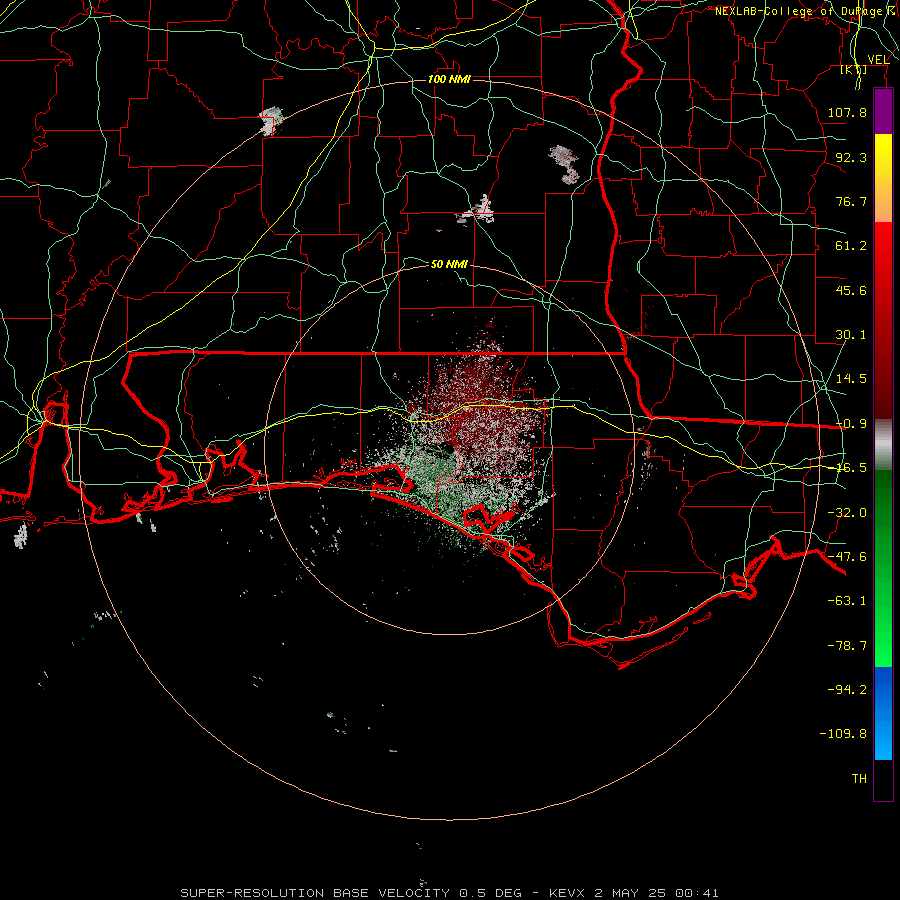Select the -94.2 velocity scale value
900x900 pixels.
(x=847, y=690)
